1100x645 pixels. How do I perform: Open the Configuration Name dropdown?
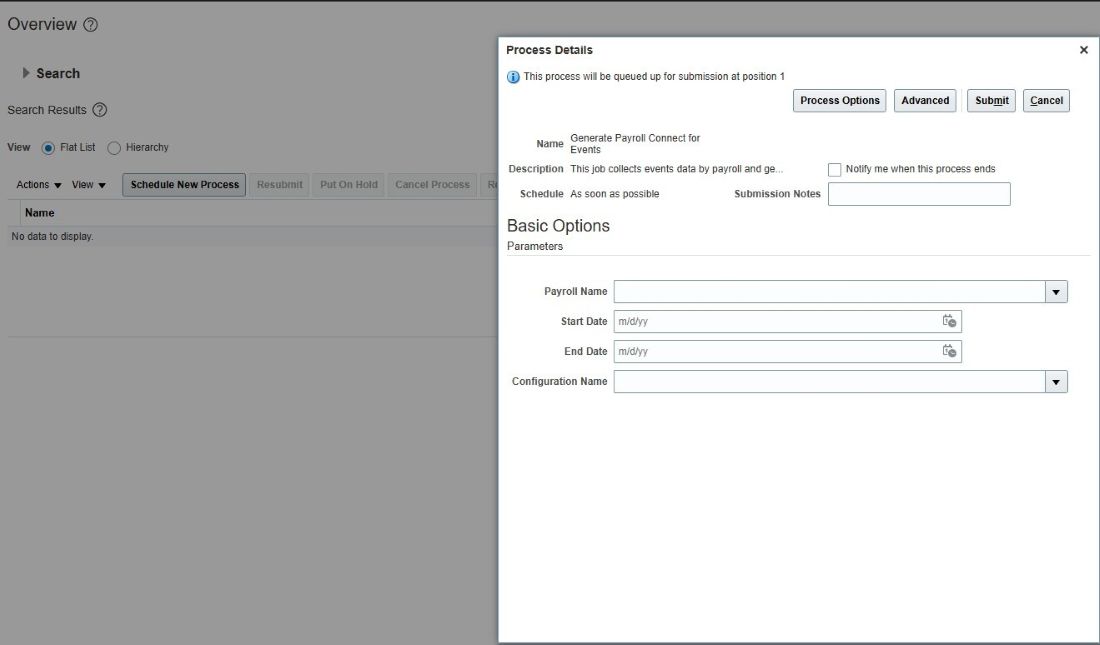tap(1056, 381)
